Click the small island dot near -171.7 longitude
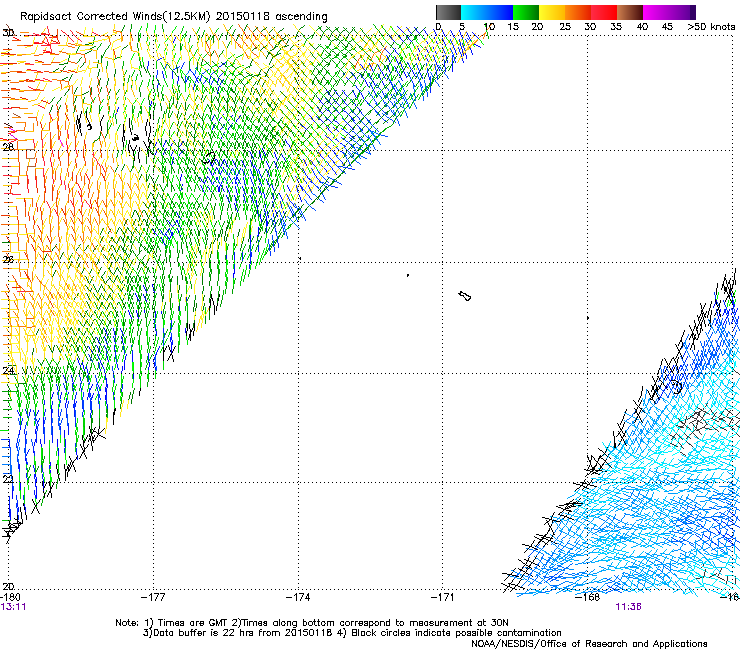Screen dimensions: 740x650 pyautogui.click(x=408, y=275)
